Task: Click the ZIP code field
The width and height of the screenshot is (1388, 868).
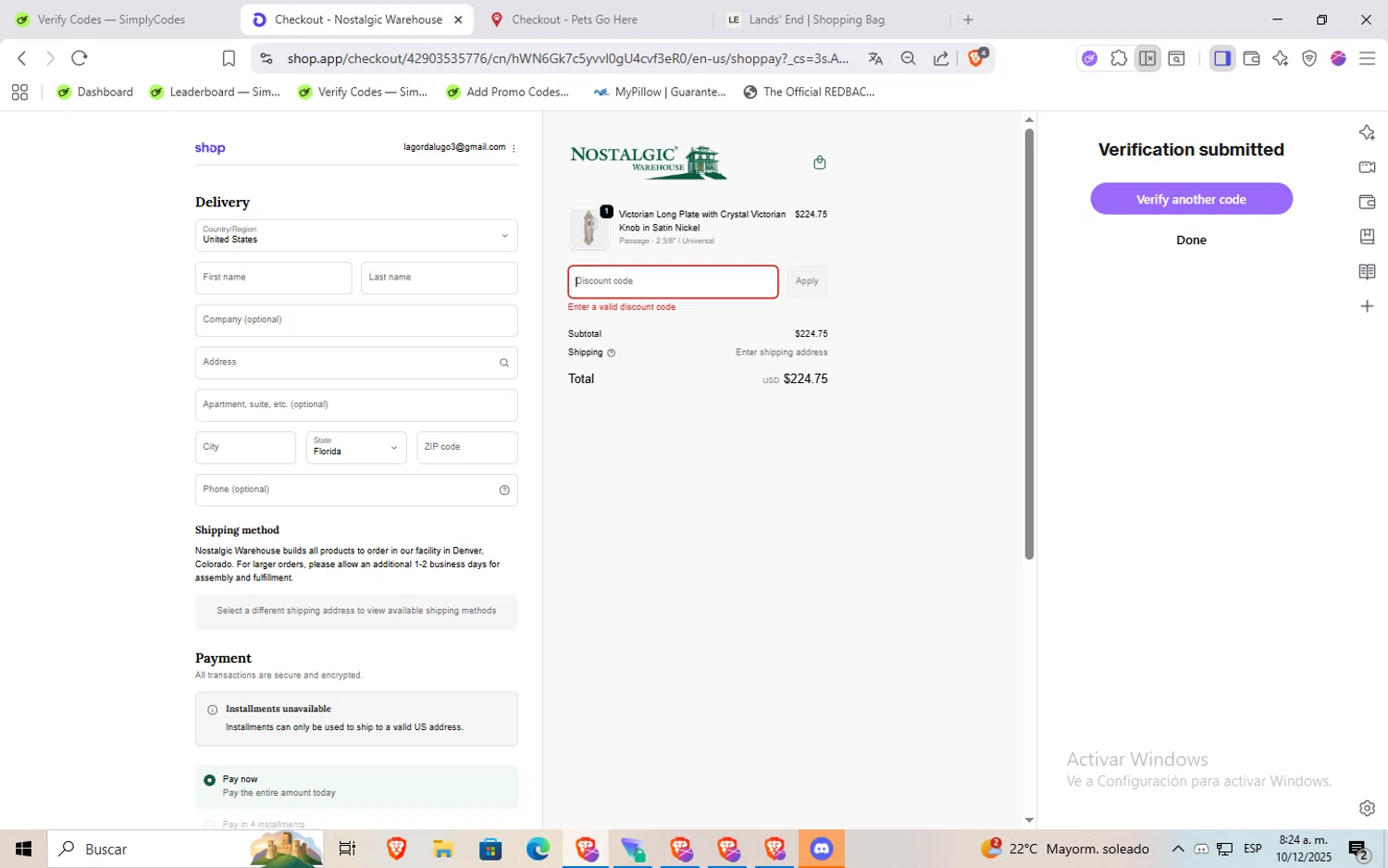Action: (467, 447)
